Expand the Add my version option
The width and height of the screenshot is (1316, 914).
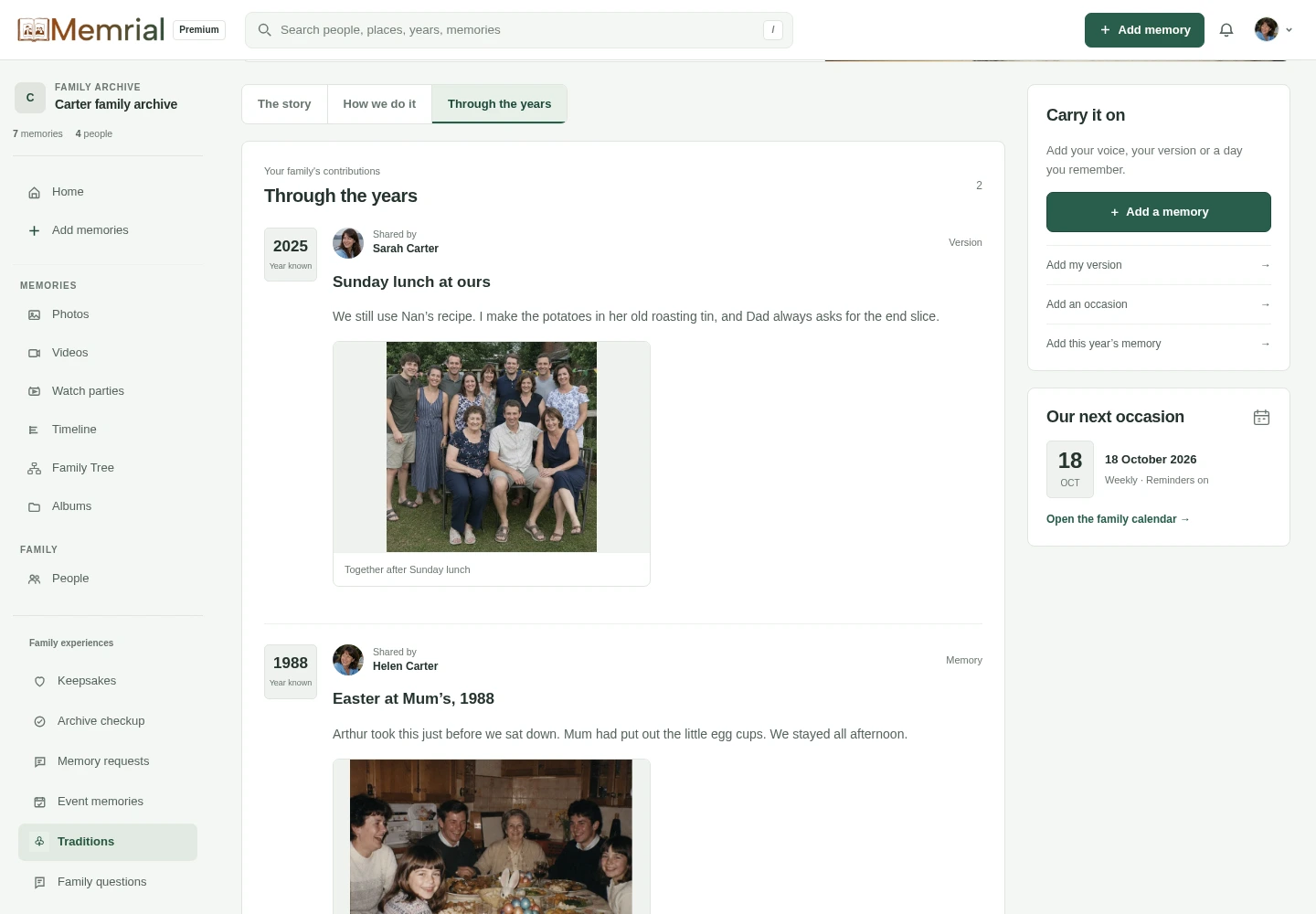pos(1159,265)
